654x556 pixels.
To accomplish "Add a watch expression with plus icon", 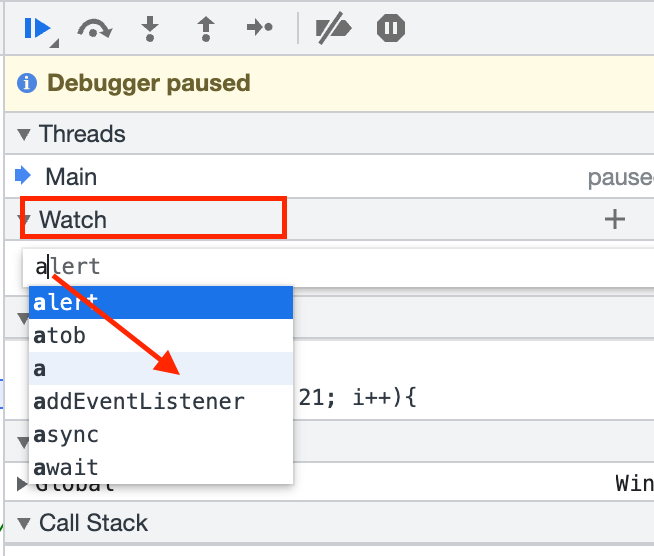I will (x=615, y=219).
